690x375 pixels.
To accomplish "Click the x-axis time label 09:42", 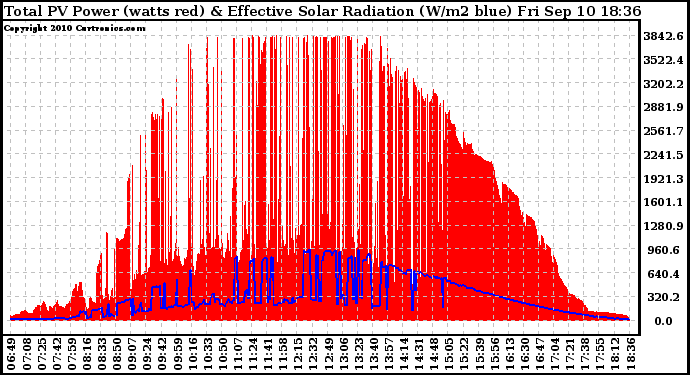I will [x=162, y=354].
